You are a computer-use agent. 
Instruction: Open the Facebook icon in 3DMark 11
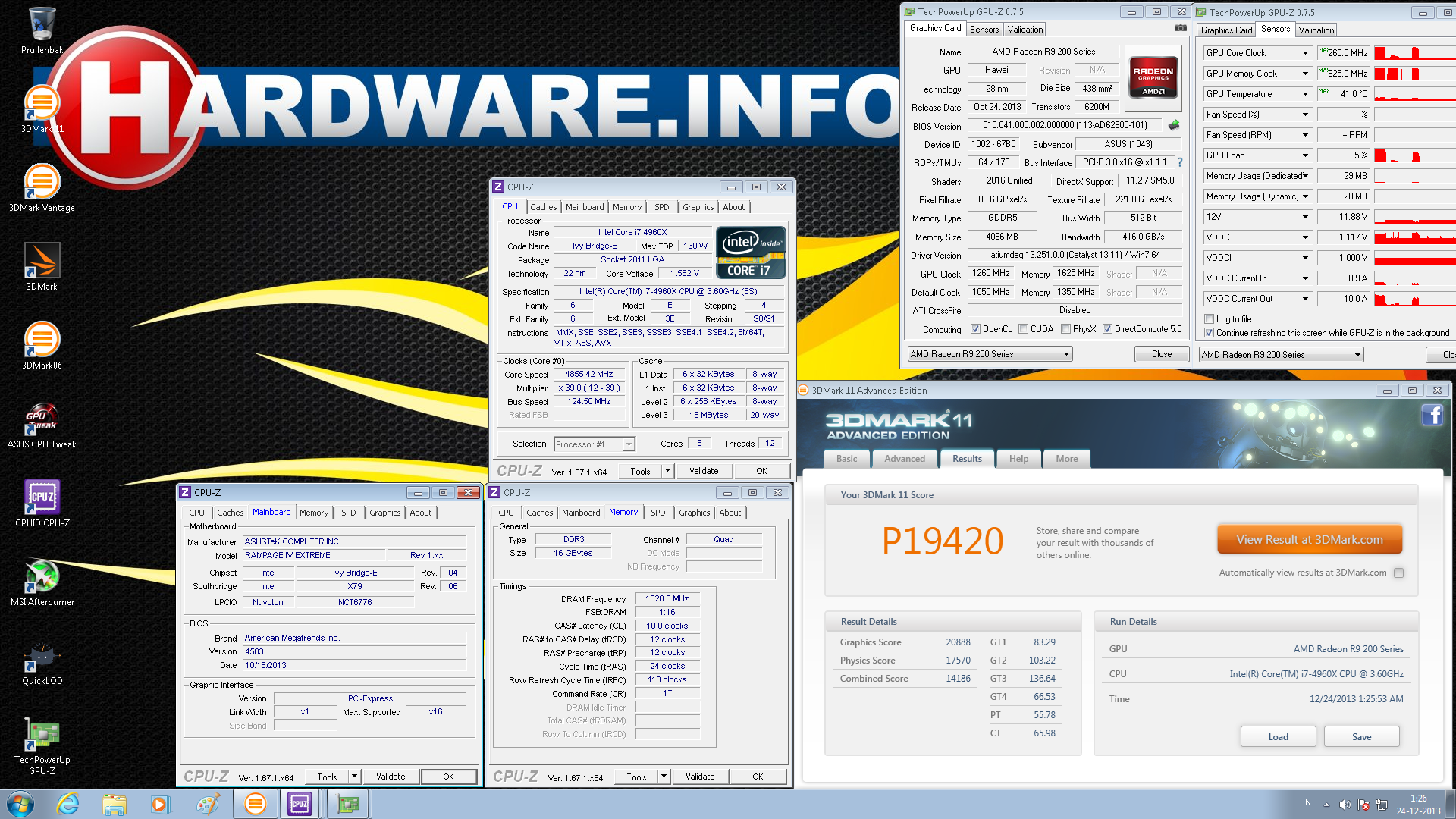click(x=1432, y=415)
